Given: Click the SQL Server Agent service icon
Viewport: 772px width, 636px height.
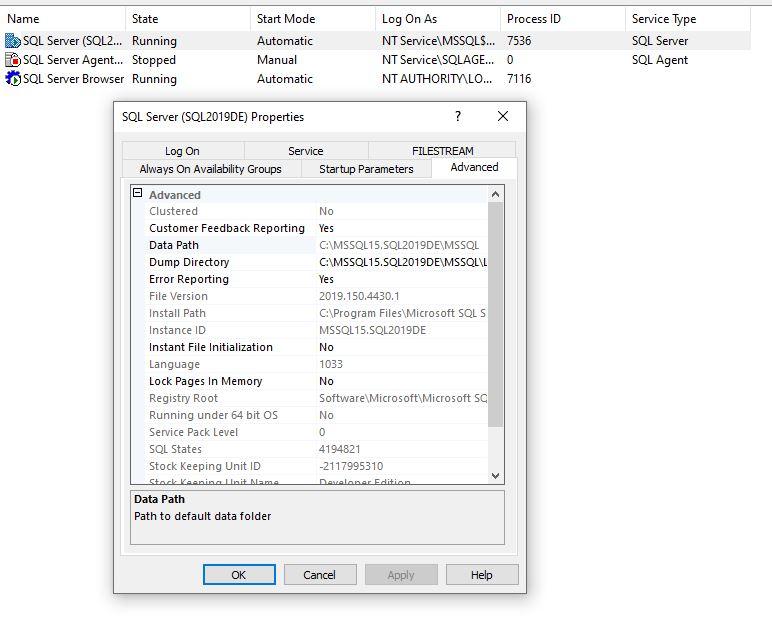Looking at the screenshot, I should pyautogui.click(x=13, y=60).
